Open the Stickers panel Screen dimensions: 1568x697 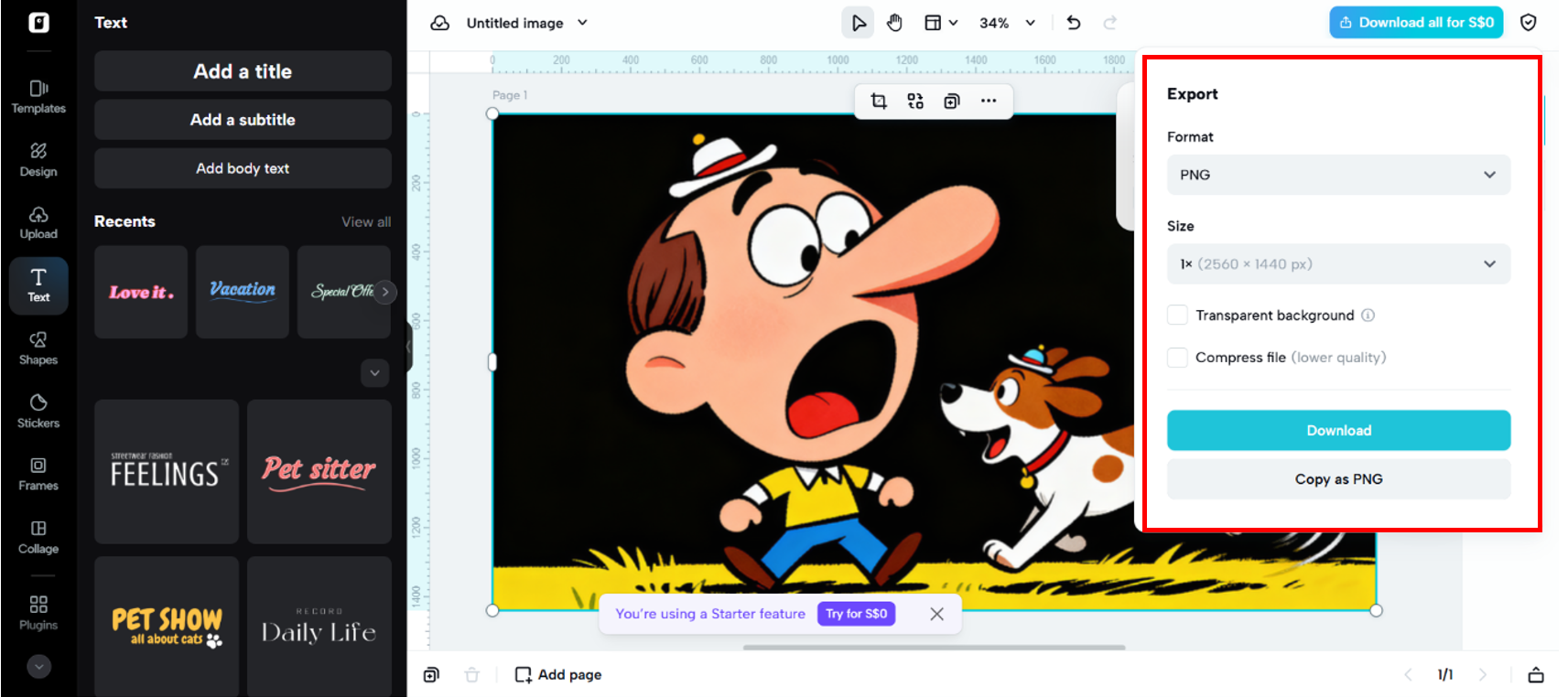tap(38, 412)
